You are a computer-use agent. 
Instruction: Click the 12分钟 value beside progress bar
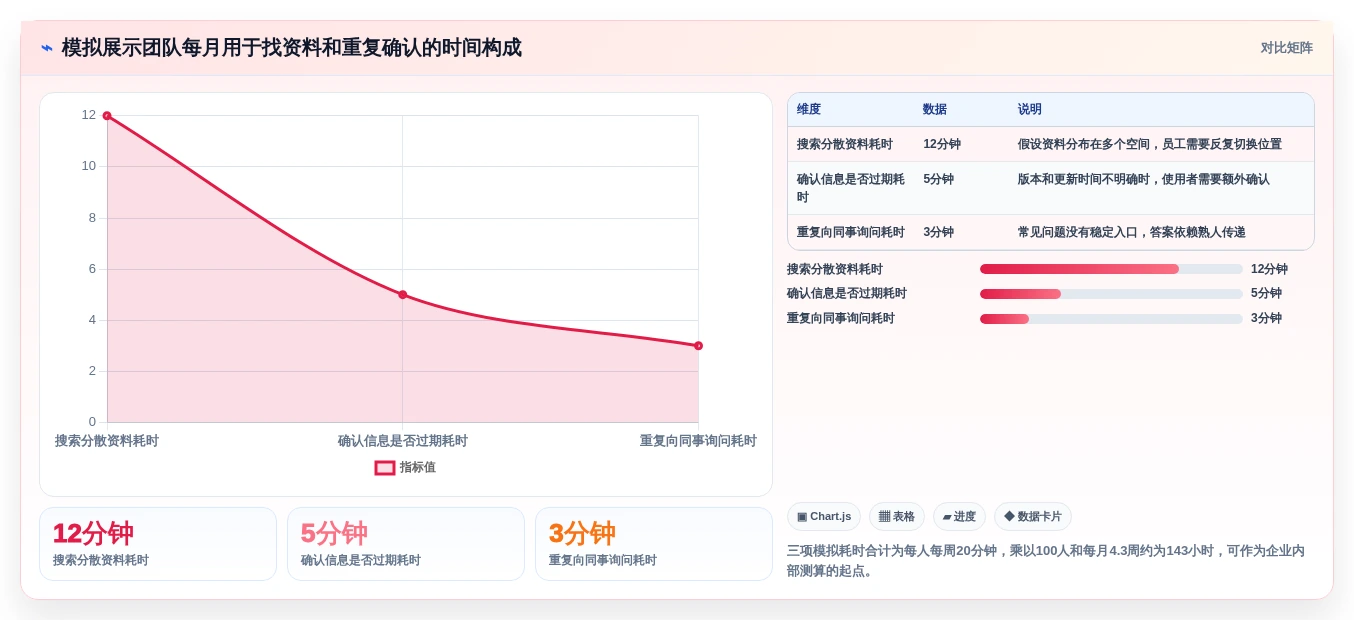pos(1269,269)
